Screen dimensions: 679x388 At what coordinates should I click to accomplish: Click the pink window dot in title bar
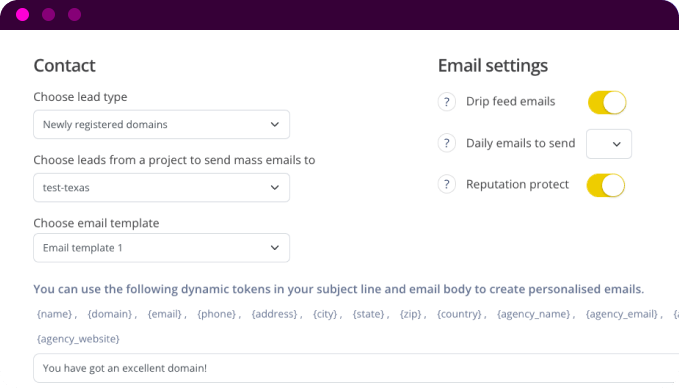23,15
